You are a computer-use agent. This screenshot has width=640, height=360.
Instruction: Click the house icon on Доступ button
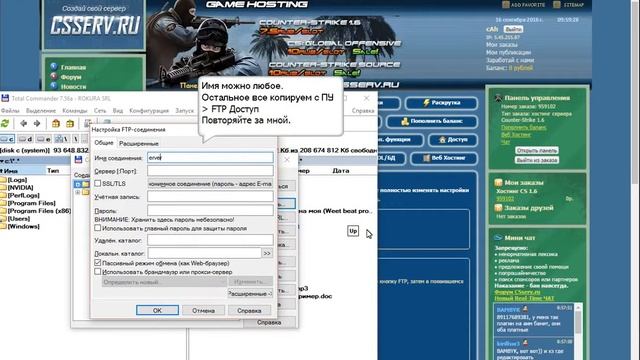pyautogui.click(x=442, y=140)
